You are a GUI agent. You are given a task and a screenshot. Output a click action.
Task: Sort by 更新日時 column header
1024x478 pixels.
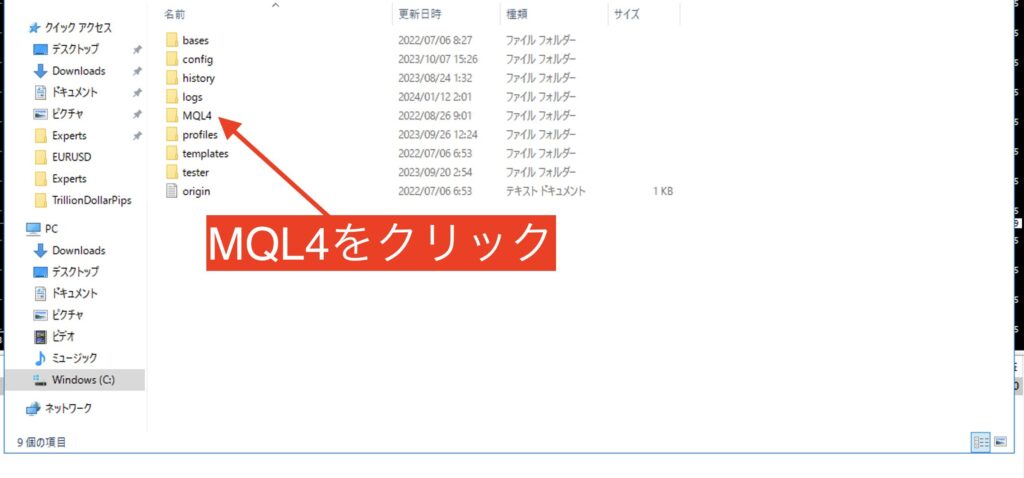pos(420,13)
